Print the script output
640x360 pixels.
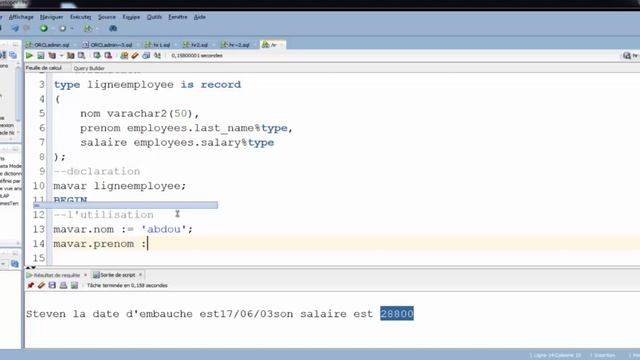[63, 285]
